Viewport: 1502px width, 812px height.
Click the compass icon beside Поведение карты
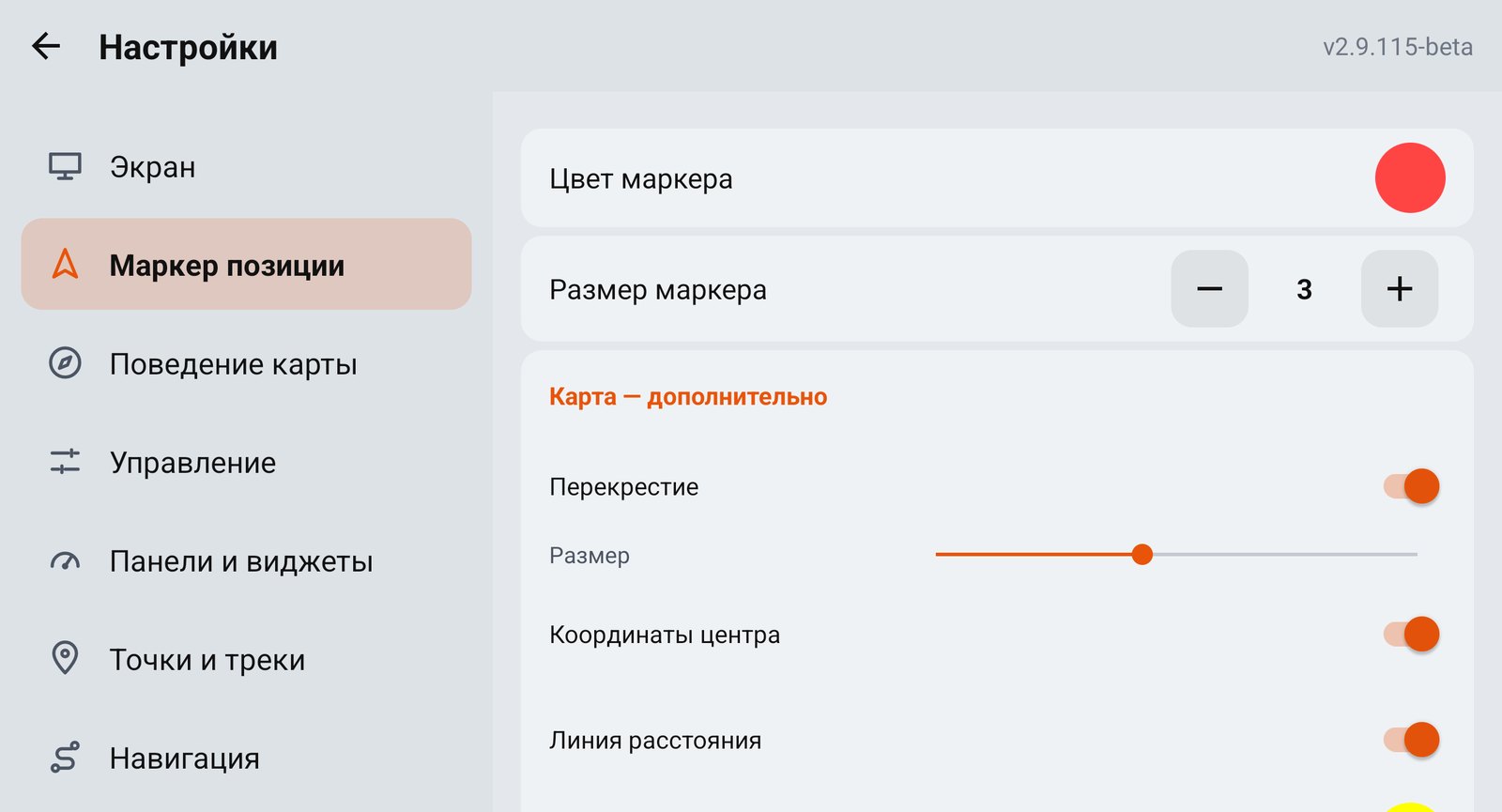[65, 362]
